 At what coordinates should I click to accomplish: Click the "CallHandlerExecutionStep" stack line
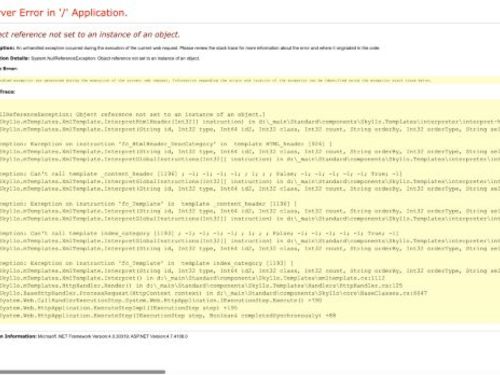click(161, 300)
